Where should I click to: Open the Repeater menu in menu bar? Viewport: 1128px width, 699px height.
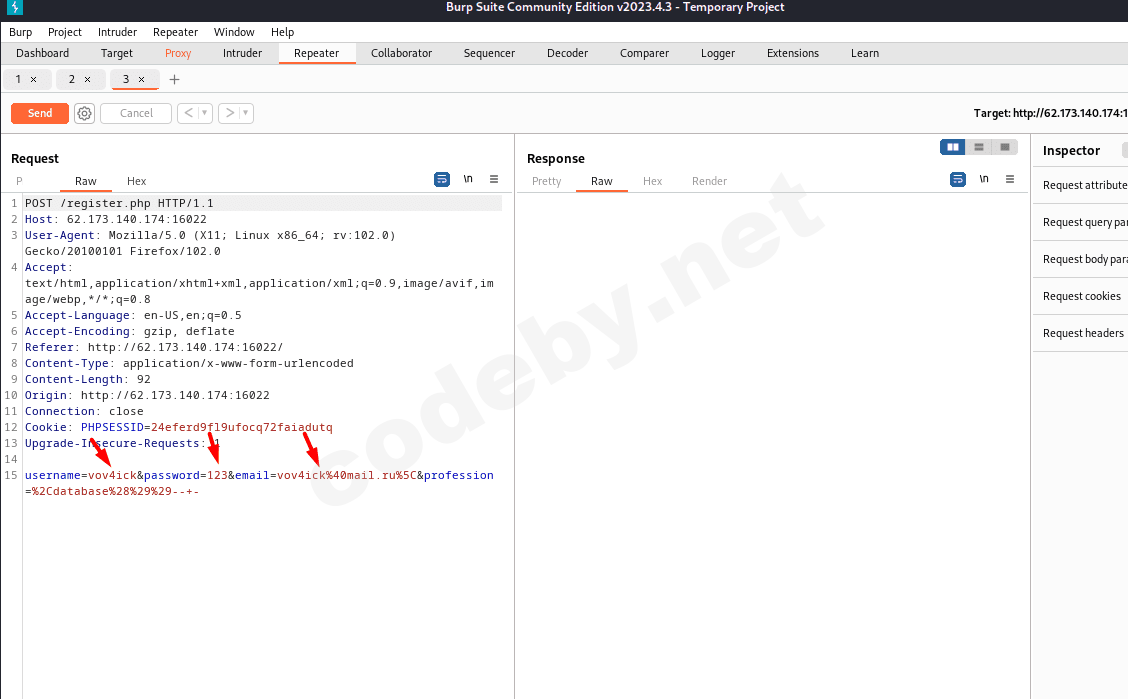175,32
